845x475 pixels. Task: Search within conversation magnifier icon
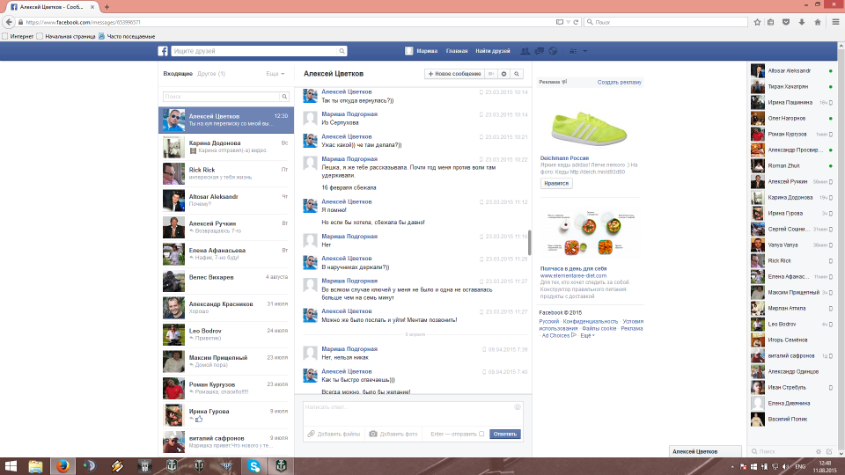(x=516, y=74)
